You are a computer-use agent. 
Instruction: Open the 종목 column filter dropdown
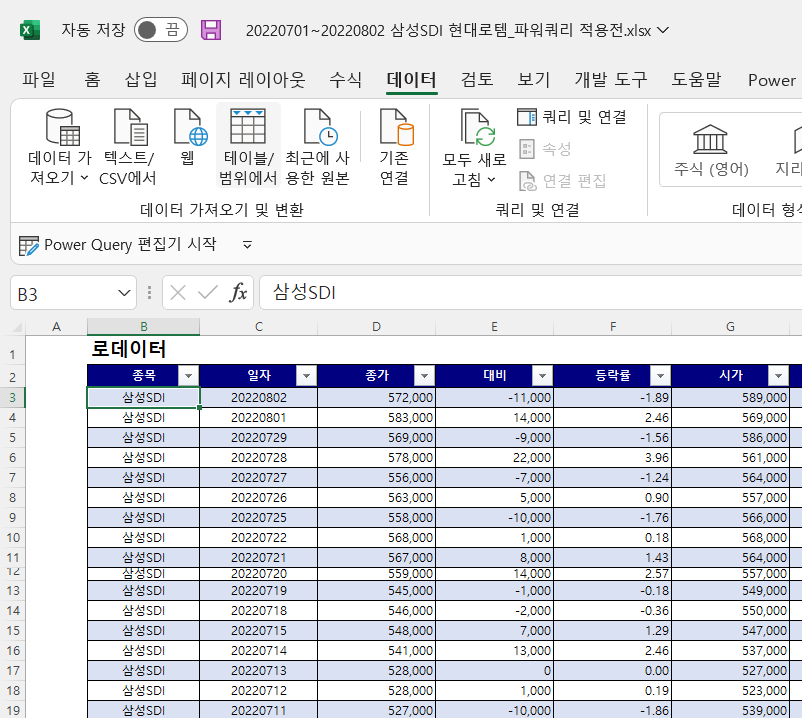(x=188, y=376)
